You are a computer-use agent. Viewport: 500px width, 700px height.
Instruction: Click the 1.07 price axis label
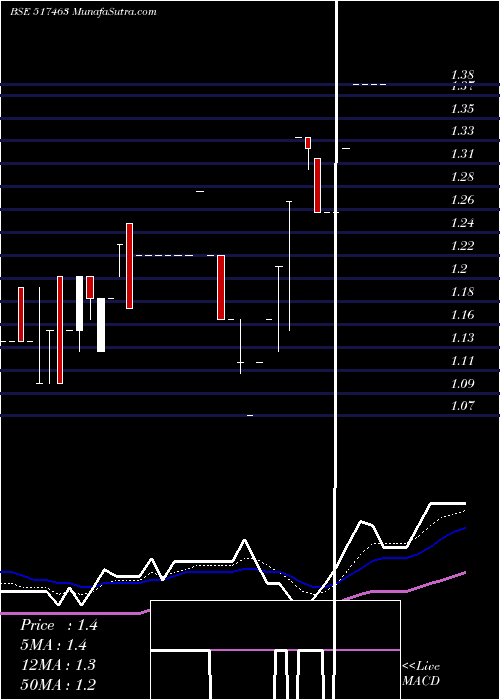[462, 406]
